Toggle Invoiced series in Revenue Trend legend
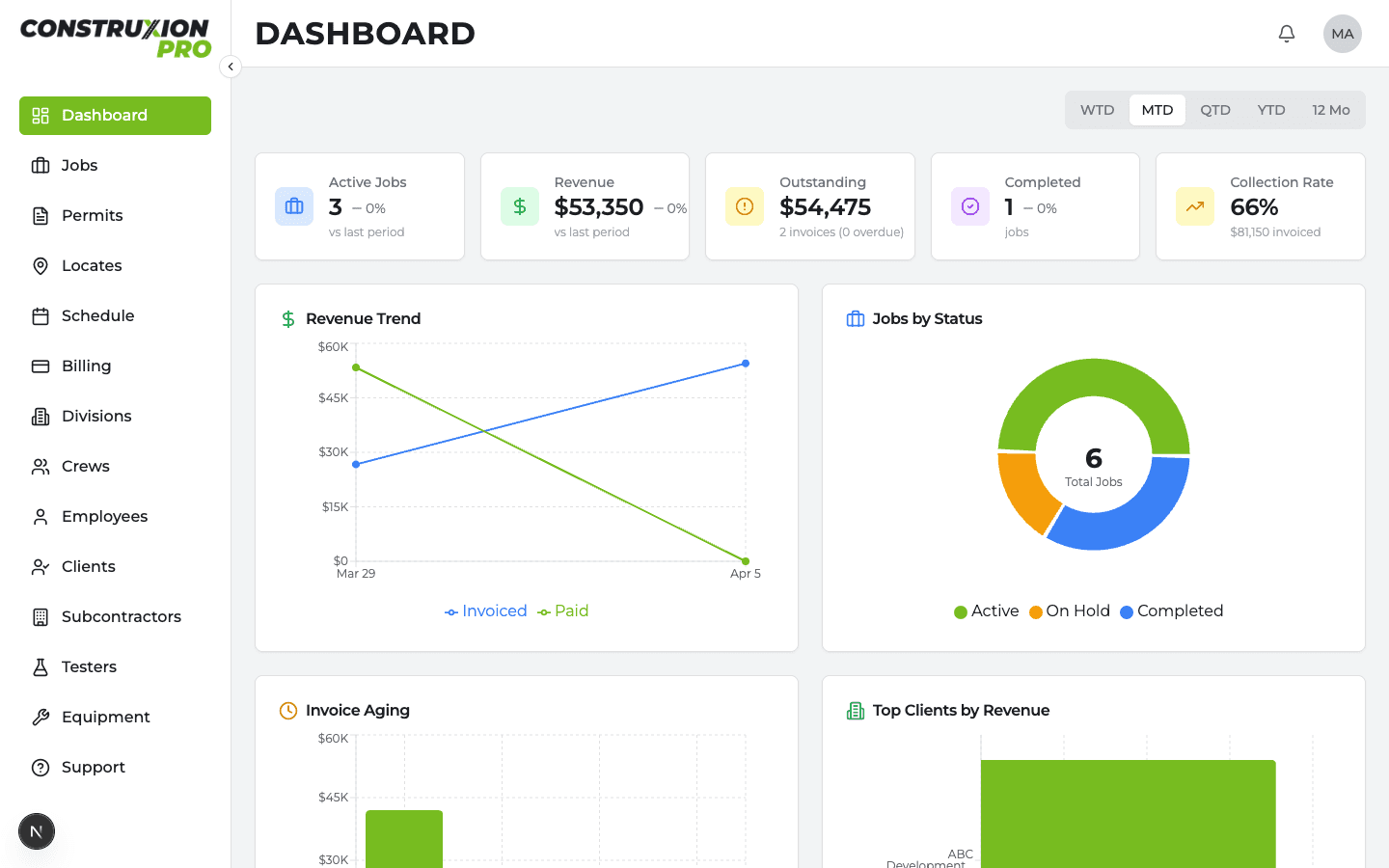Image resolution: width=1389 pixels, height=868 pixels. 486,611
